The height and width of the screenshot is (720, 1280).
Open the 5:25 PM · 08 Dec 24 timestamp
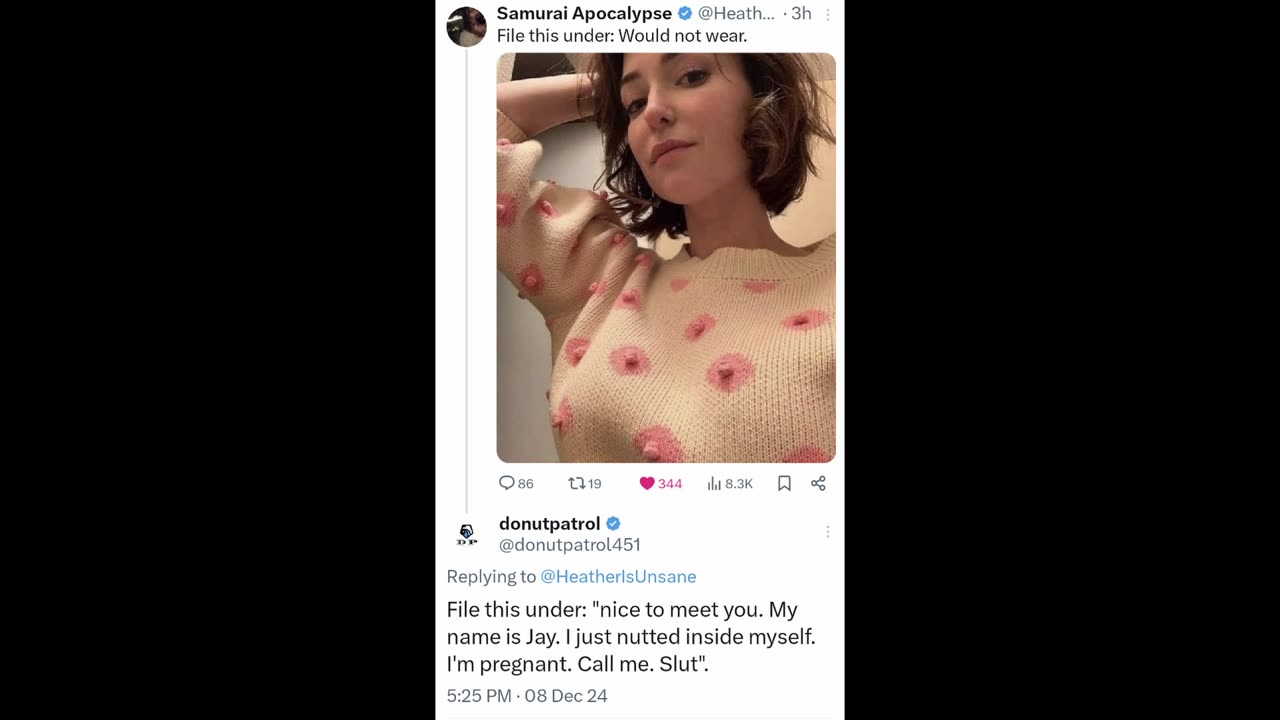point(527,695)
